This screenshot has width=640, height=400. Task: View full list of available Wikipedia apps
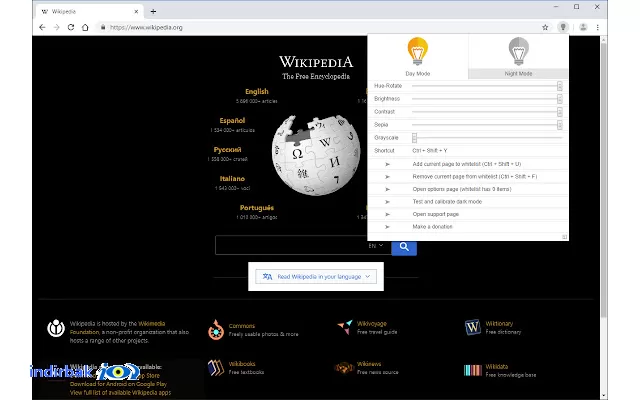[x=120, y=393]
